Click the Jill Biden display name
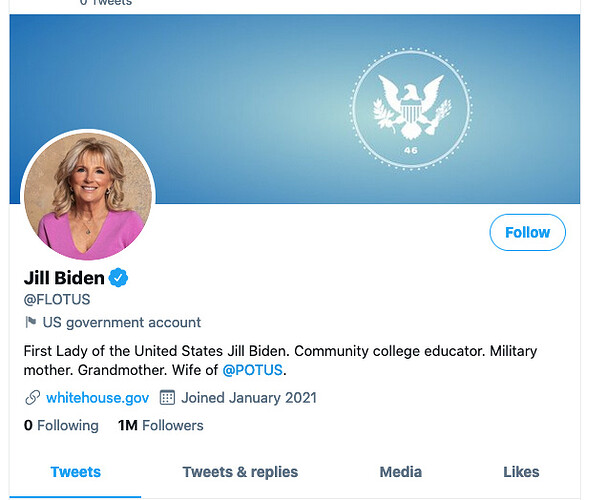The width and height of the screenshot is (606, 500). pos(64,277)
